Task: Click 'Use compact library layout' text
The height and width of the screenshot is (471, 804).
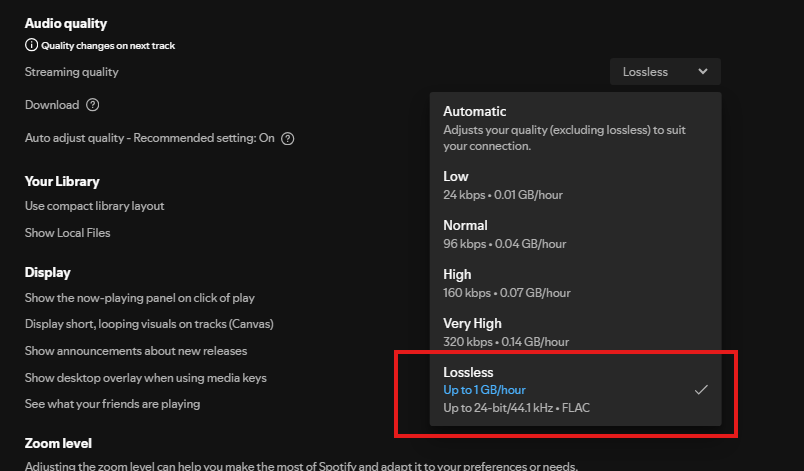Action: (94, 206)
